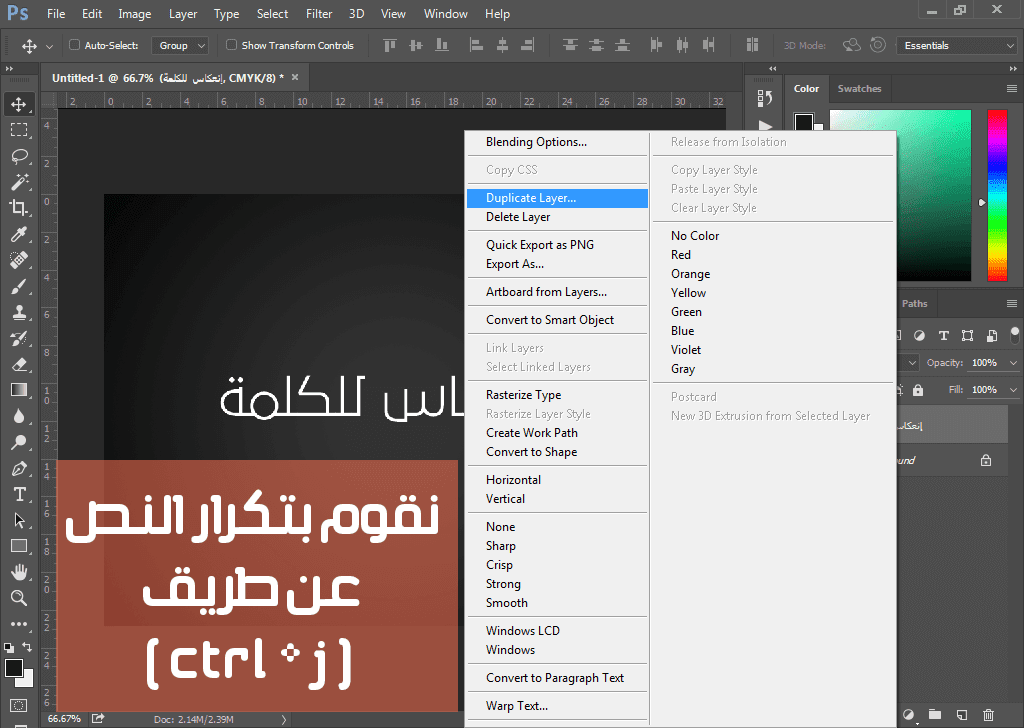Open the Layers panel options menu
This screenshot has width=1024, height=728.
[1012, 304]
